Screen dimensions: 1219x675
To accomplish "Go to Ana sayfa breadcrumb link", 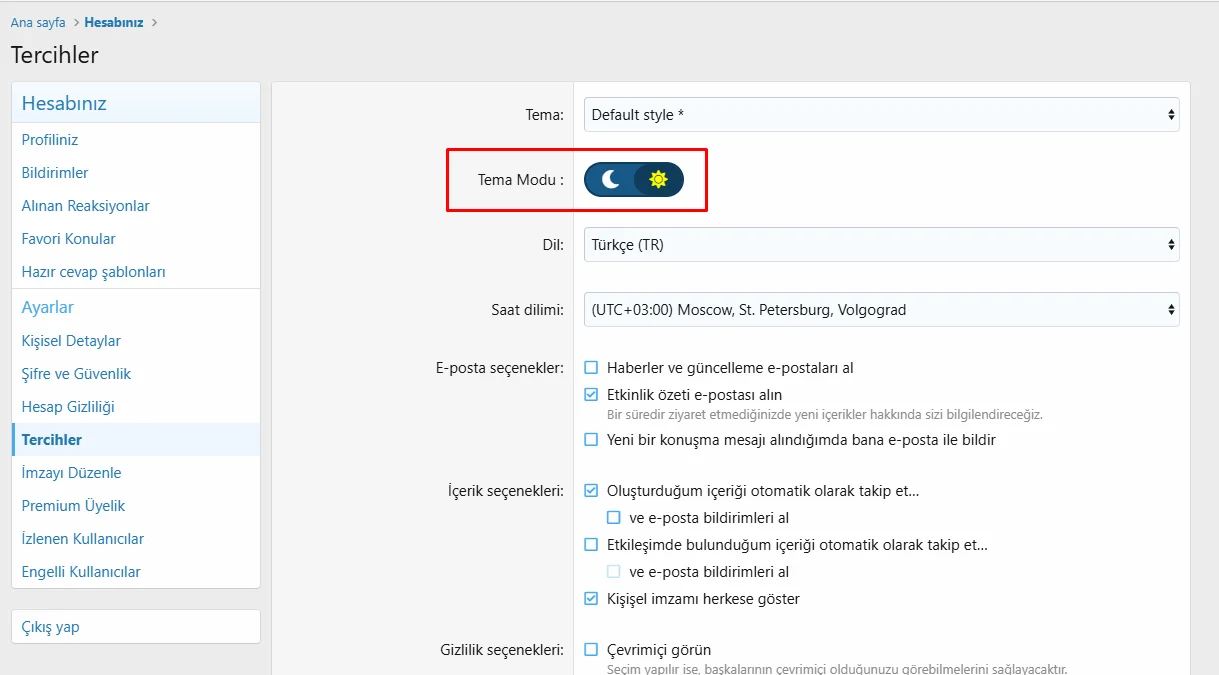I will [x=38, y=22].
